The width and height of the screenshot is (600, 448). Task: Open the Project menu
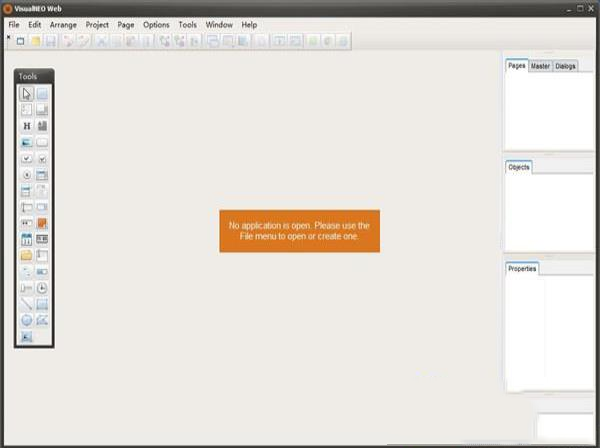coord(97,24)
